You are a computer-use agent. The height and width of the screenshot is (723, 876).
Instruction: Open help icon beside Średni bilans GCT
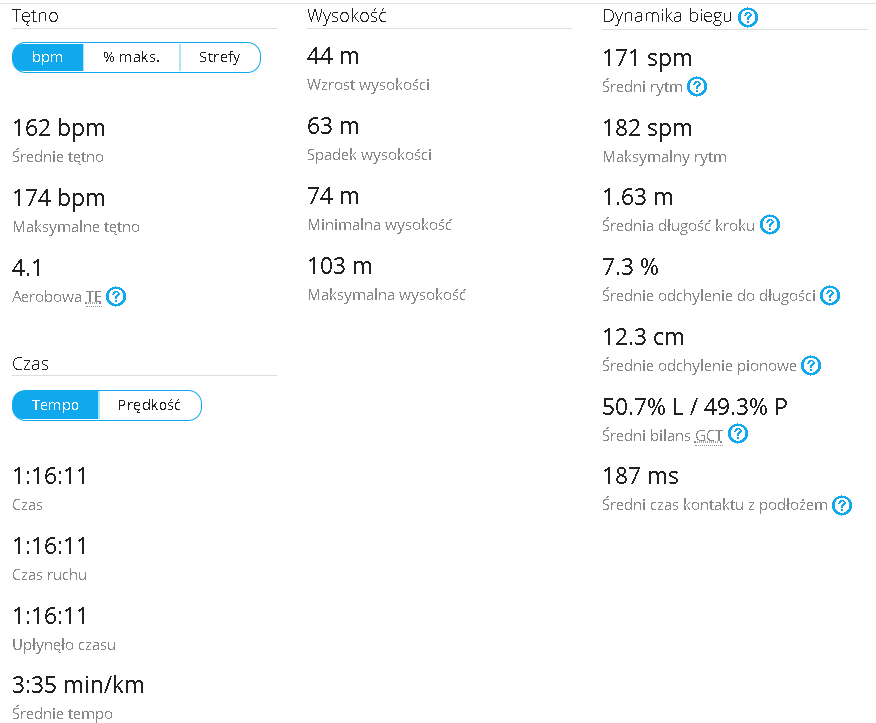coord(738,434)
